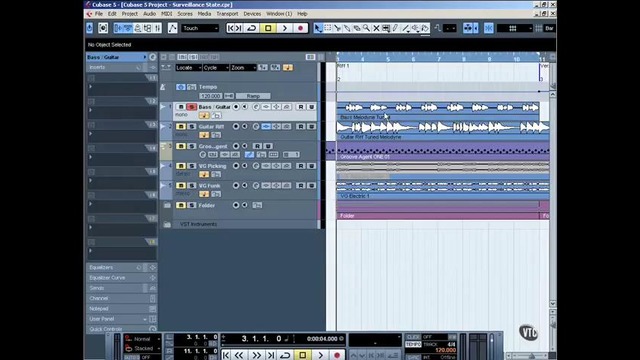This screenshot has height=360, width=640.
Task: Open the File menu
Action: (99, 14)
